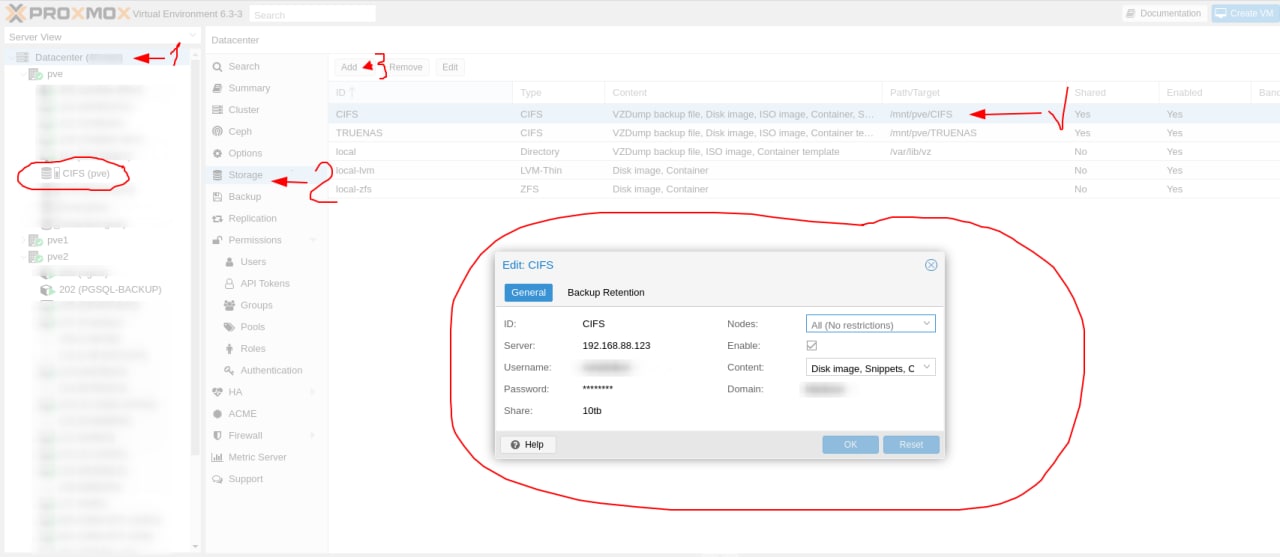Click the Cluster servers icon
The height and width of the screenshot is (557, 1280).
coord(217,110)
